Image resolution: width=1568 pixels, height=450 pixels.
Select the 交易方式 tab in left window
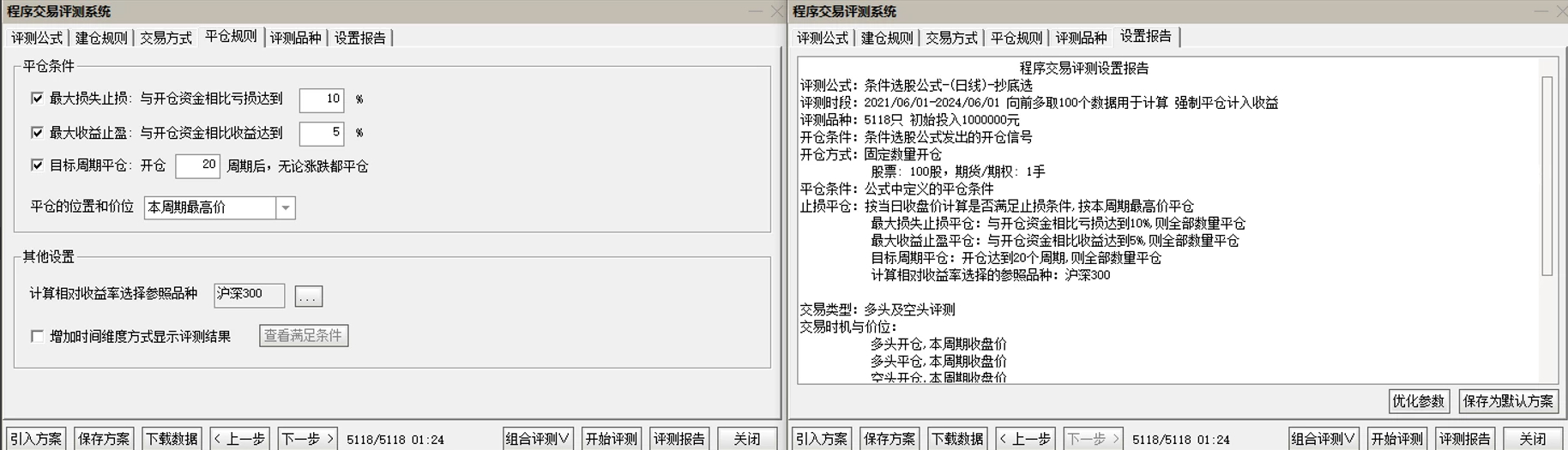[x=166, y=38]
